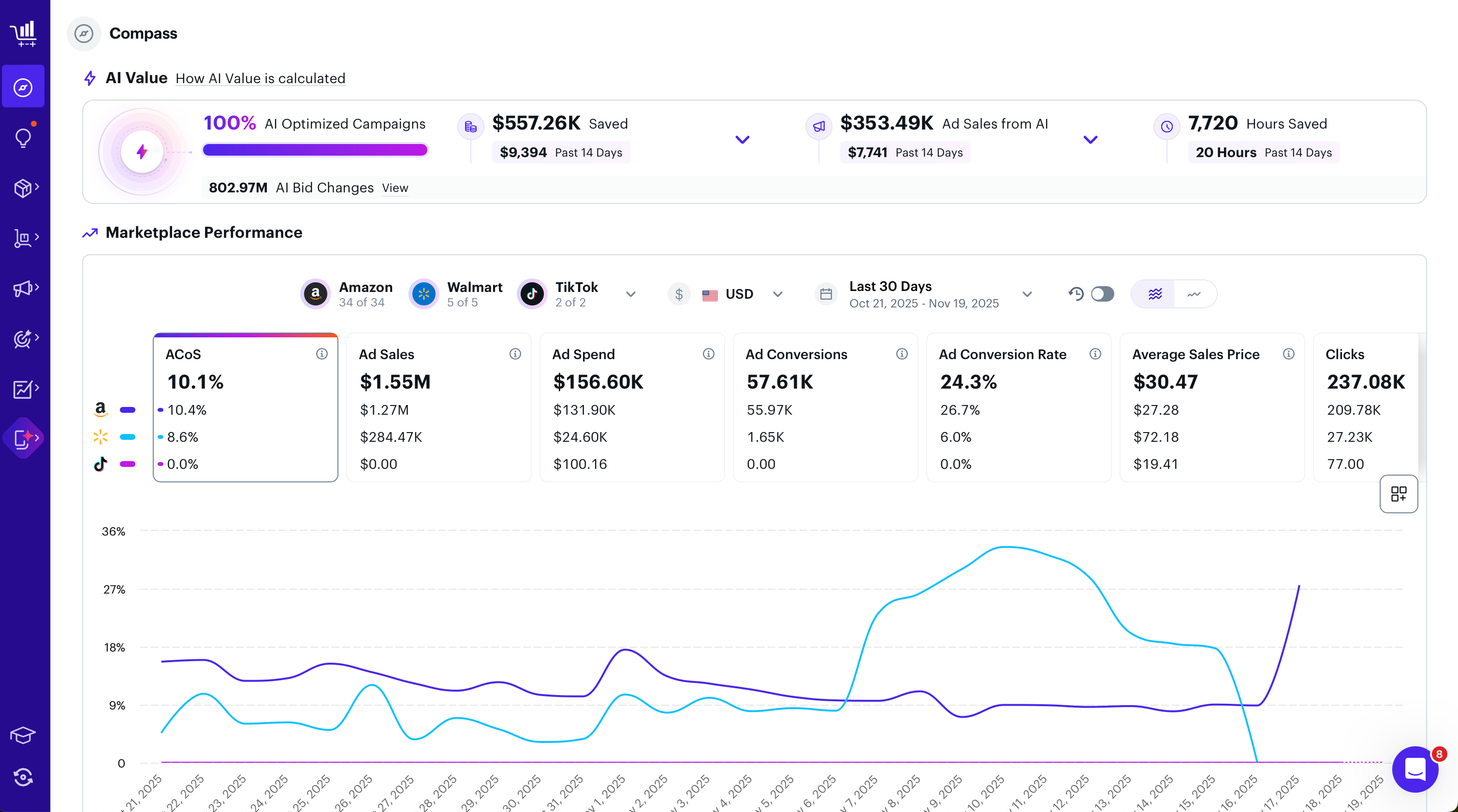Select the Ad Sales metric card
This screenshot has height=812, width=1458.
tap(438, 407)
